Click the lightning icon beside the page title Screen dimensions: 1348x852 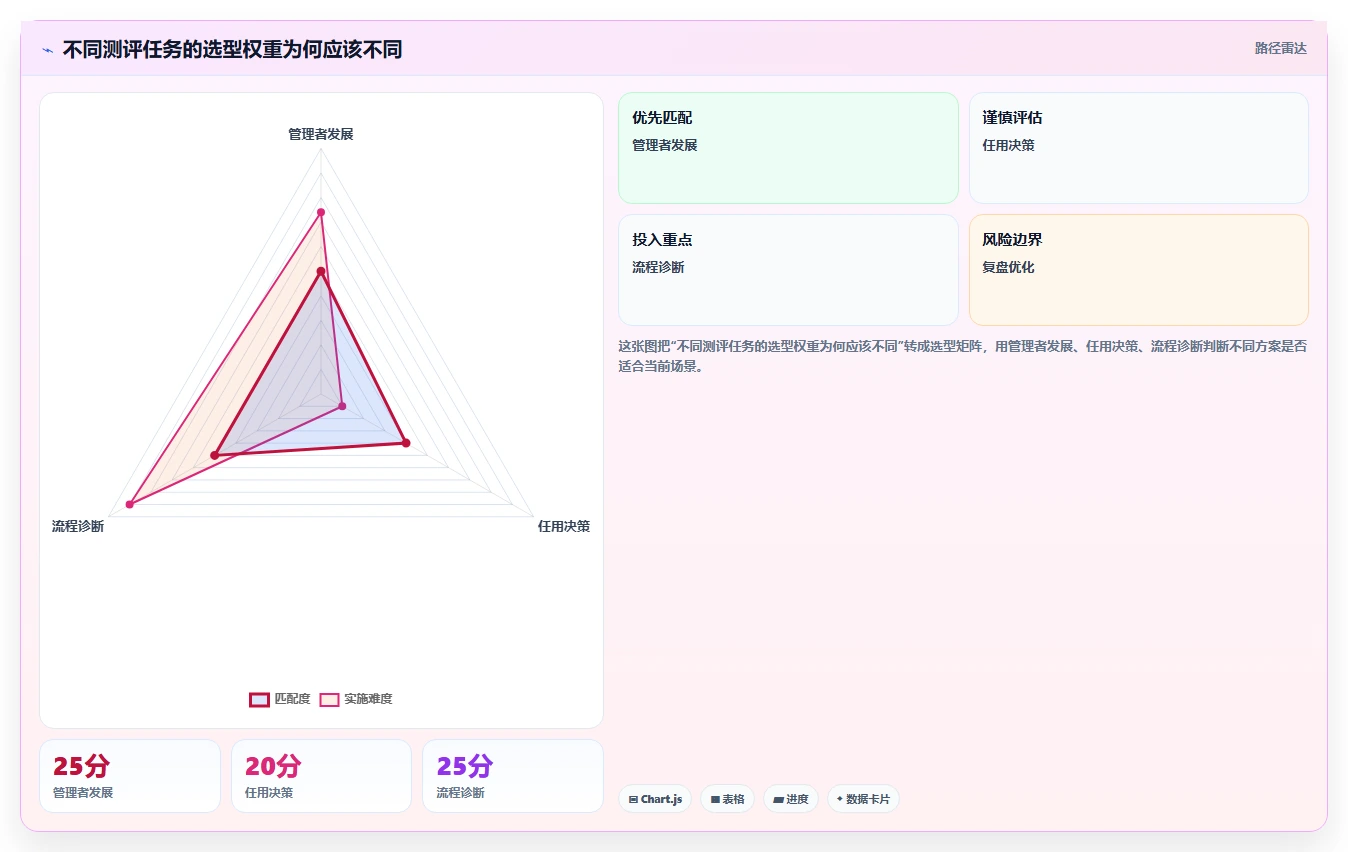[x=48, y=50]
